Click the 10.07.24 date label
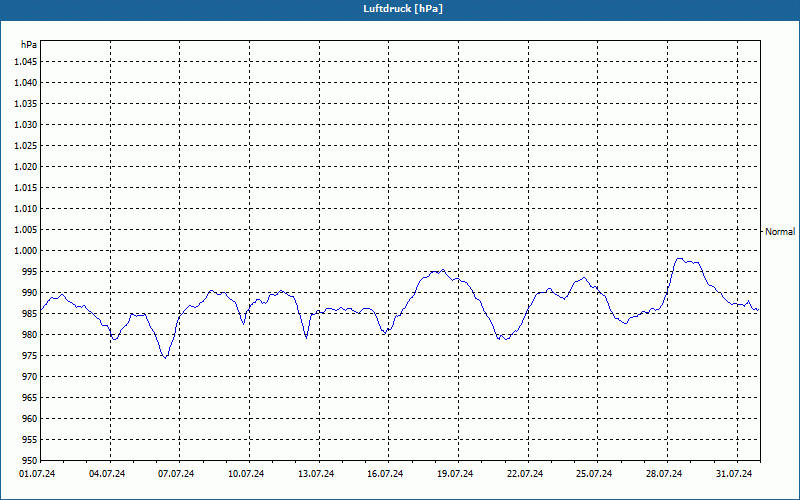 click(246, 474)
